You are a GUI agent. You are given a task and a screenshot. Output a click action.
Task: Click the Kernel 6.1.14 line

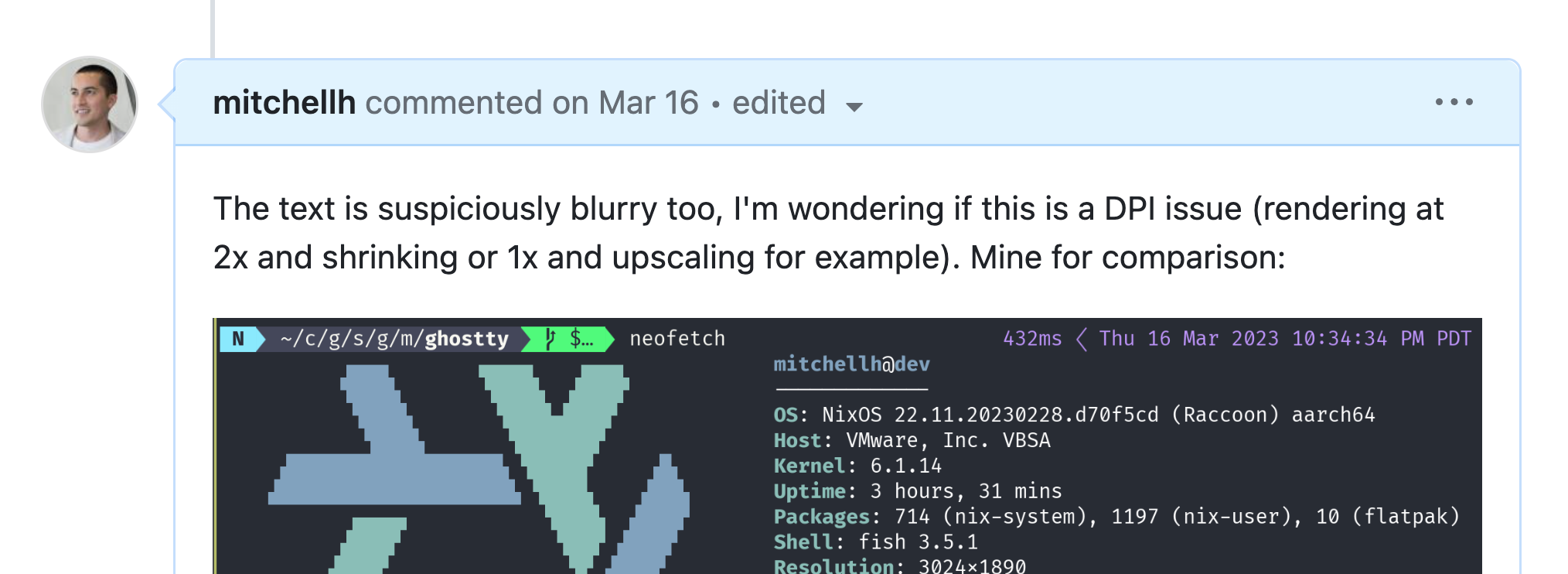tap(857, 466)
